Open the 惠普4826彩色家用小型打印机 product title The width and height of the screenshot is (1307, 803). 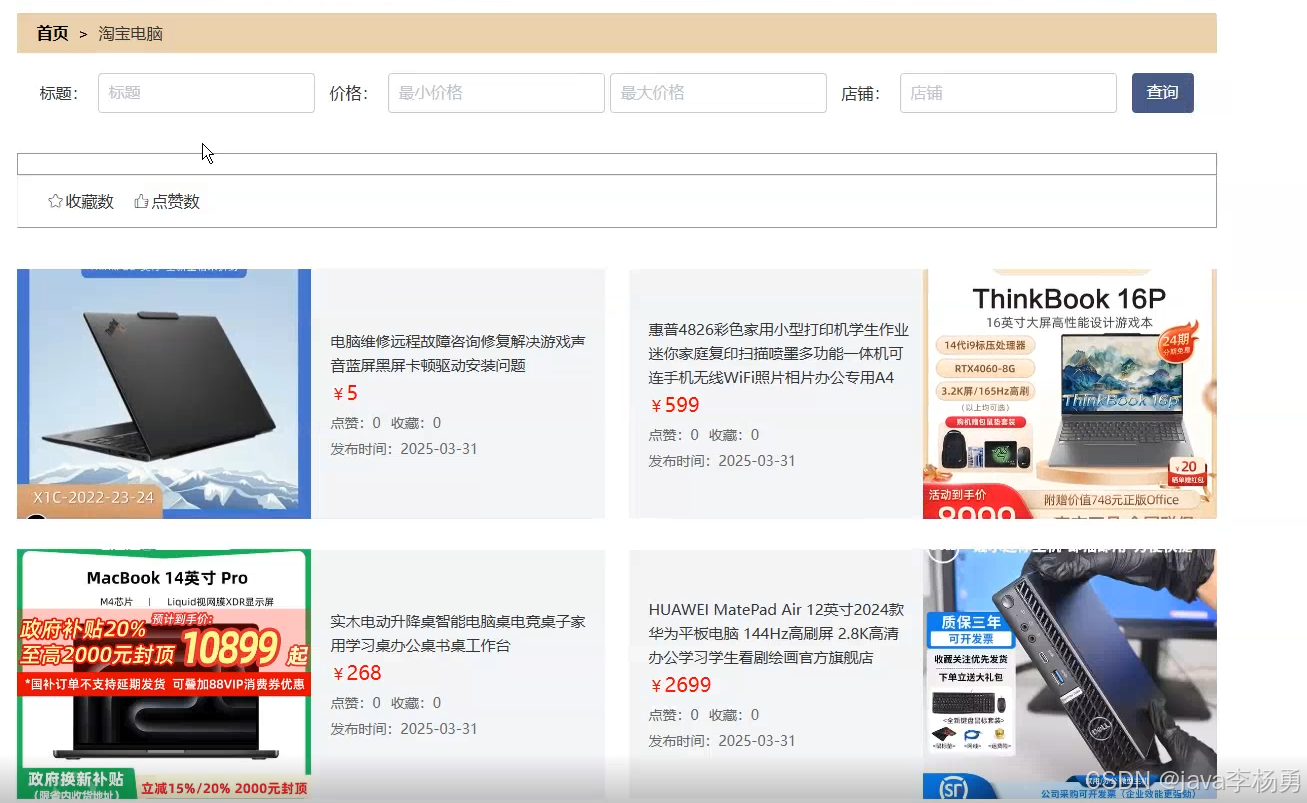tap(779, 353)
